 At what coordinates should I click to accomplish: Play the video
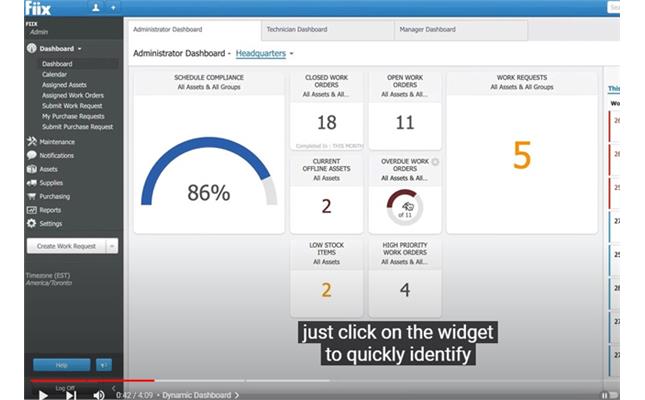point(43,395)
